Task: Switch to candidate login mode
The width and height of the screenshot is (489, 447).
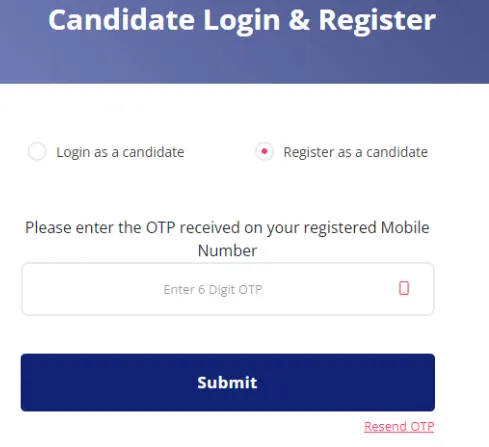Action: (37, 151)
